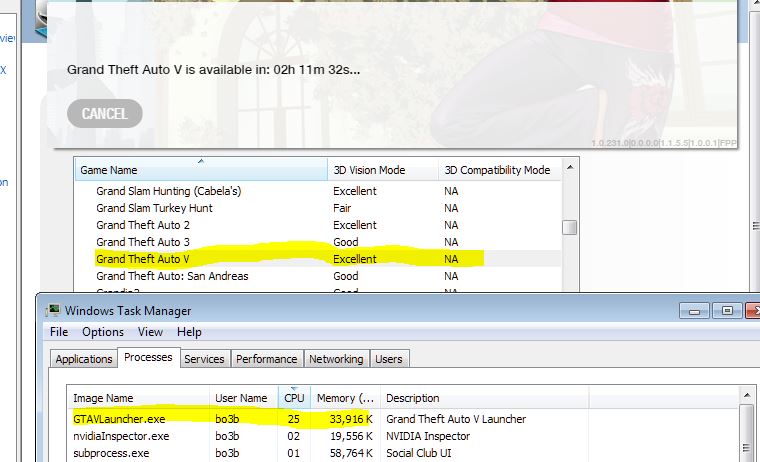Click the Social Club UI description cell
Viewport: 760px width, 462px height.
418,453
